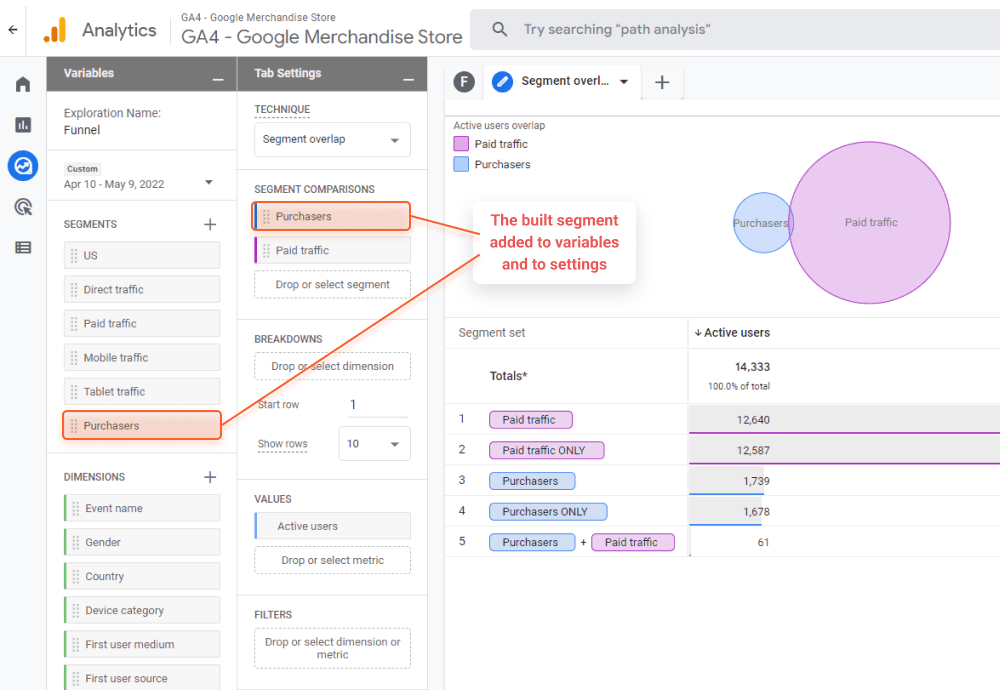Click the Paid traffic legend swatch

461,144
